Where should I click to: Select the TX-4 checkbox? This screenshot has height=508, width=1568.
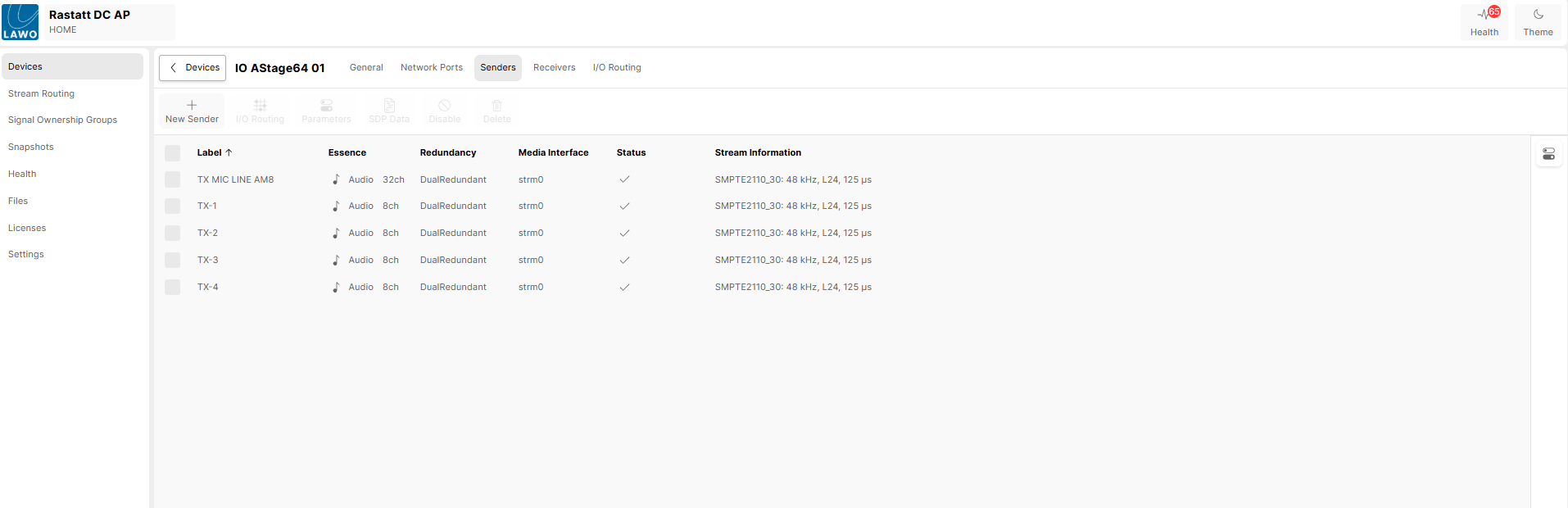click(172, 288)
